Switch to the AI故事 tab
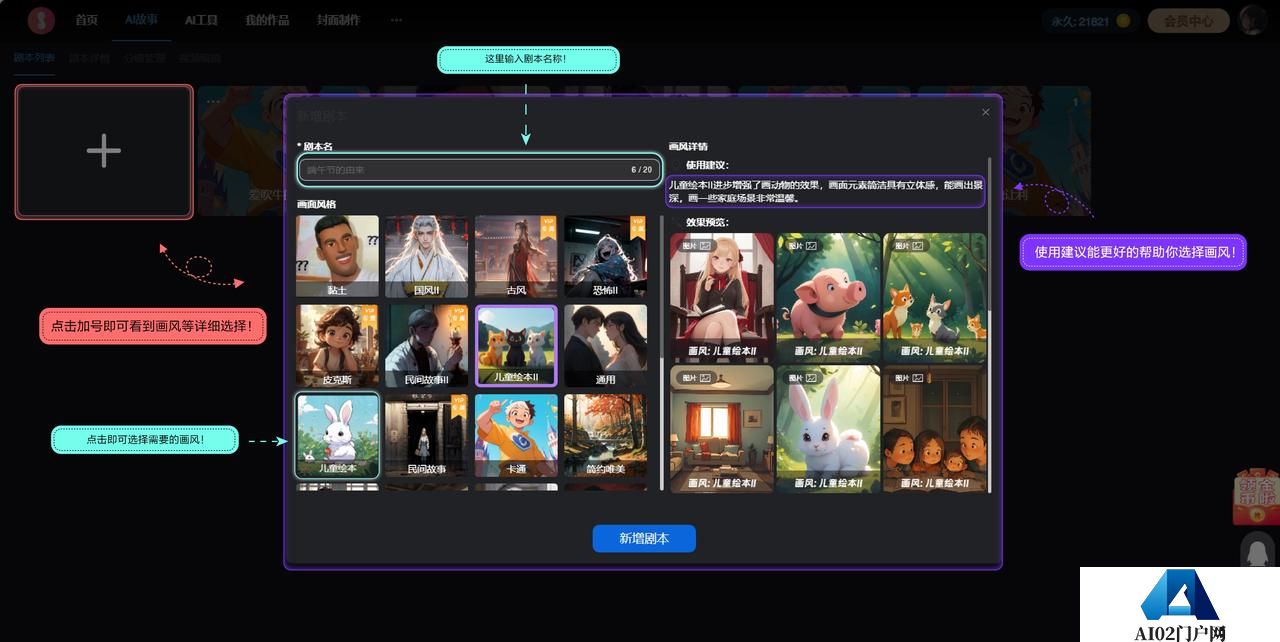The image size is (1280, 642). (141, 20)
